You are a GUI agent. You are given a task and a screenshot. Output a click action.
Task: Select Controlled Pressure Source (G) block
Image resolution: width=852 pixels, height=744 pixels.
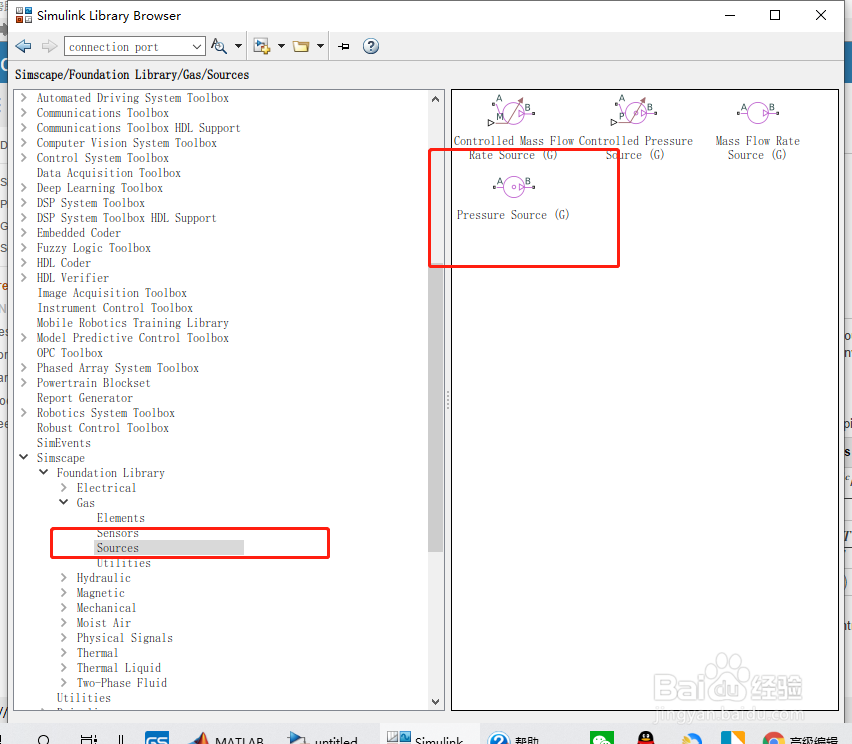[x=635, y=128]
